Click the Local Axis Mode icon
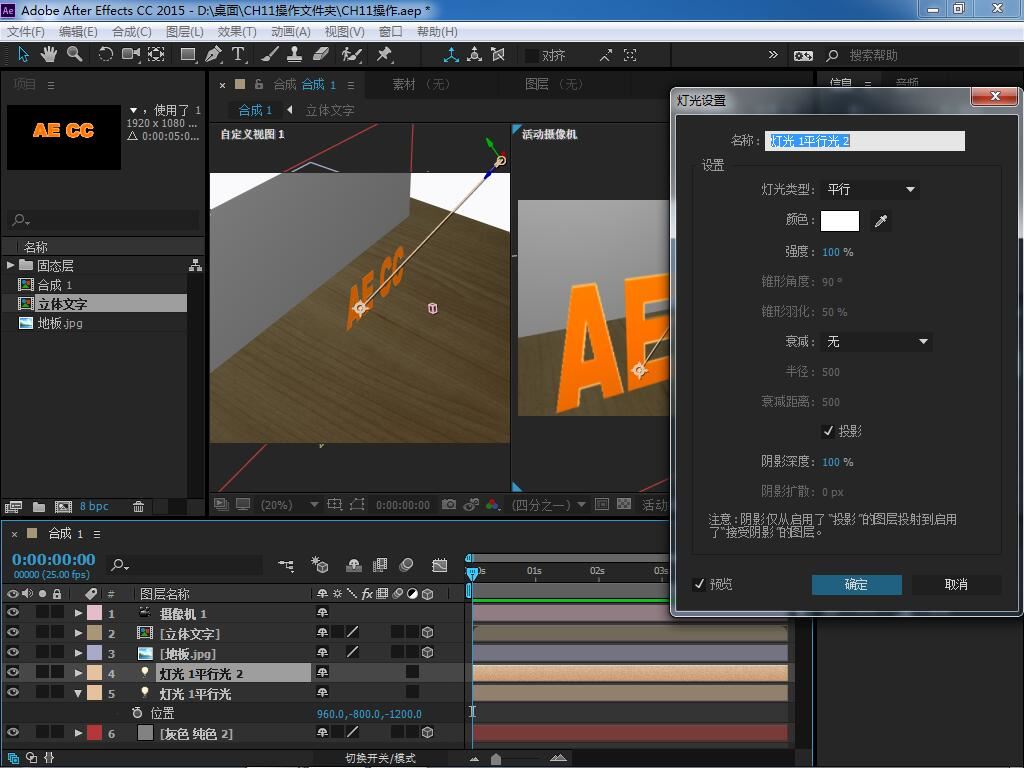 451,55
